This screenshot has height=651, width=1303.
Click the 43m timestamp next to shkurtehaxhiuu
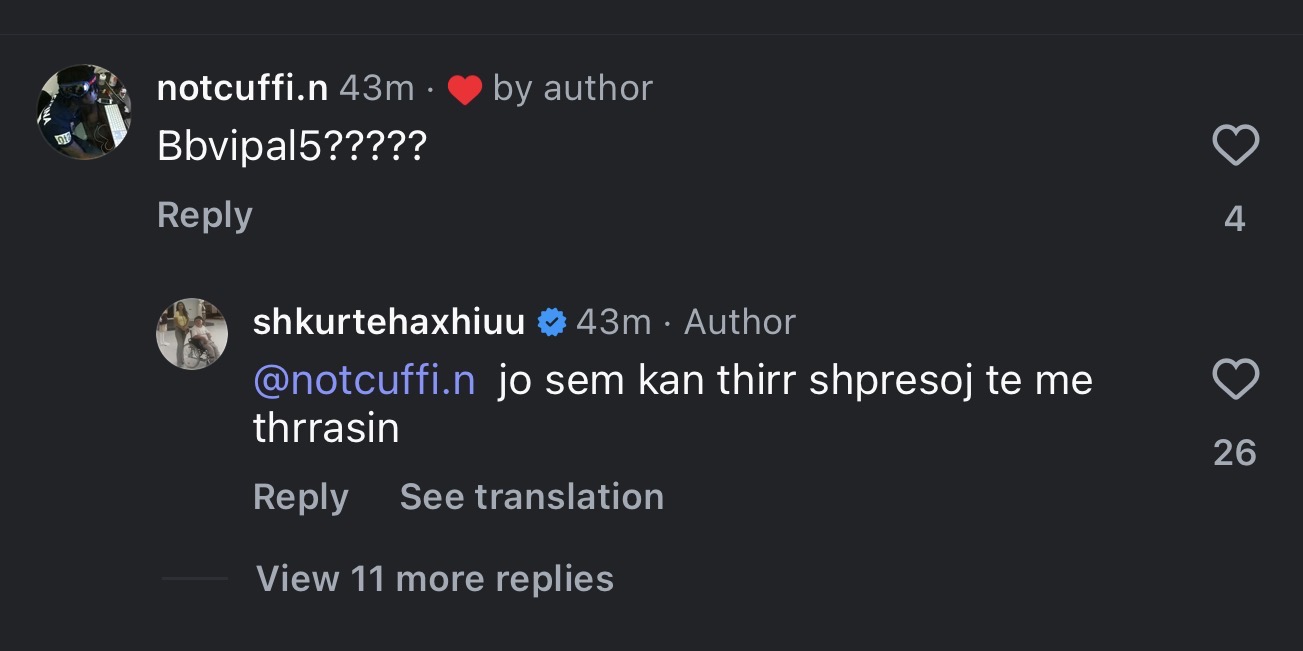pyautogui.click(x=613, y=322)
